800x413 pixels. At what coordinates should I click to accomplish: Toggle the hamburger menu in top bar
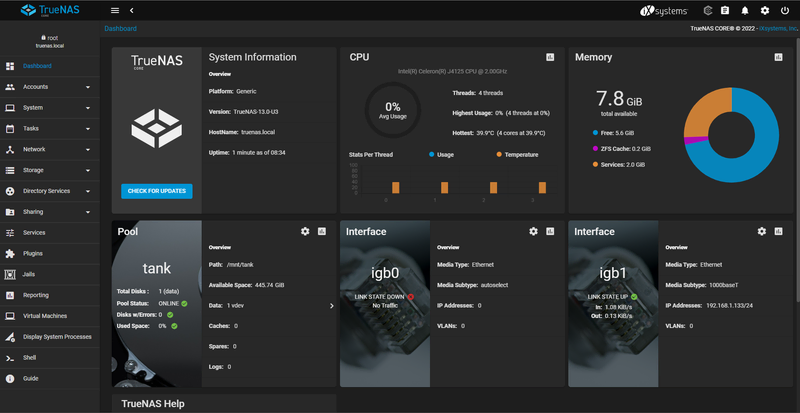[115, 10]
